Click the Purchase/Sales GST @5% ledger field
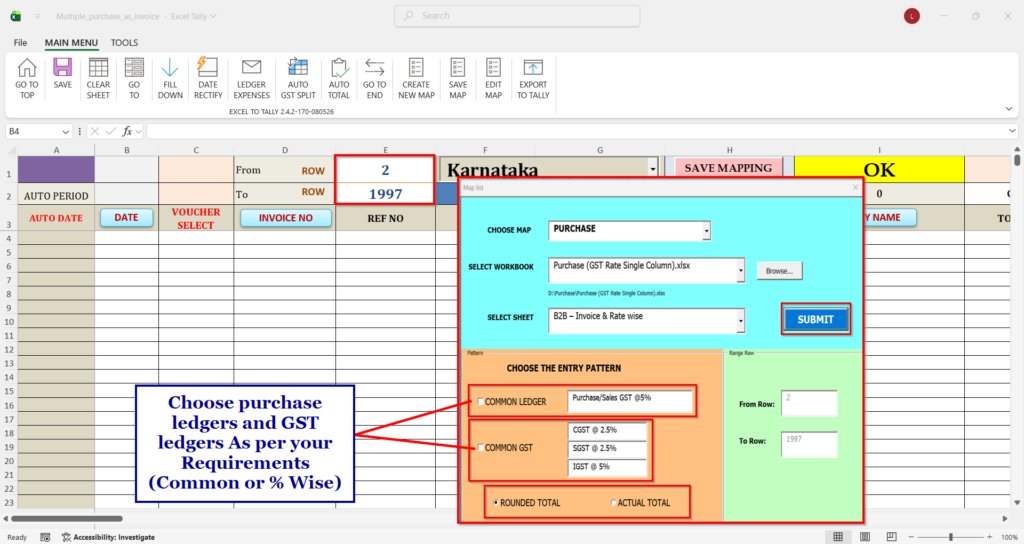The width and height of the screenshot is (1024, 544). [630, 402]
